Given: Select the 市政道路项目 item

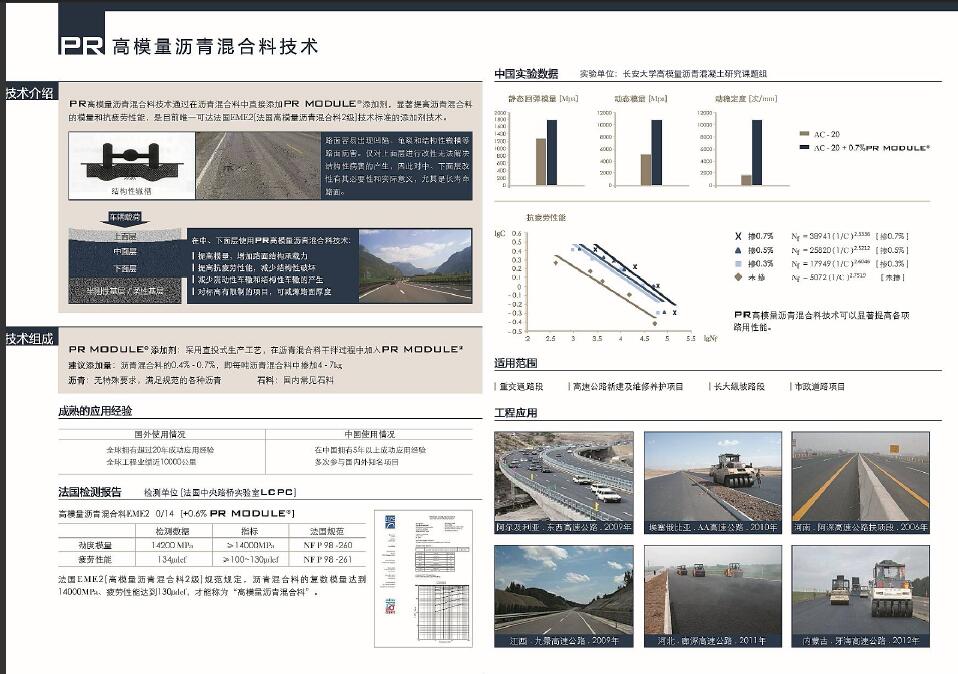Looking at the screenshot, I should [818, 387].
